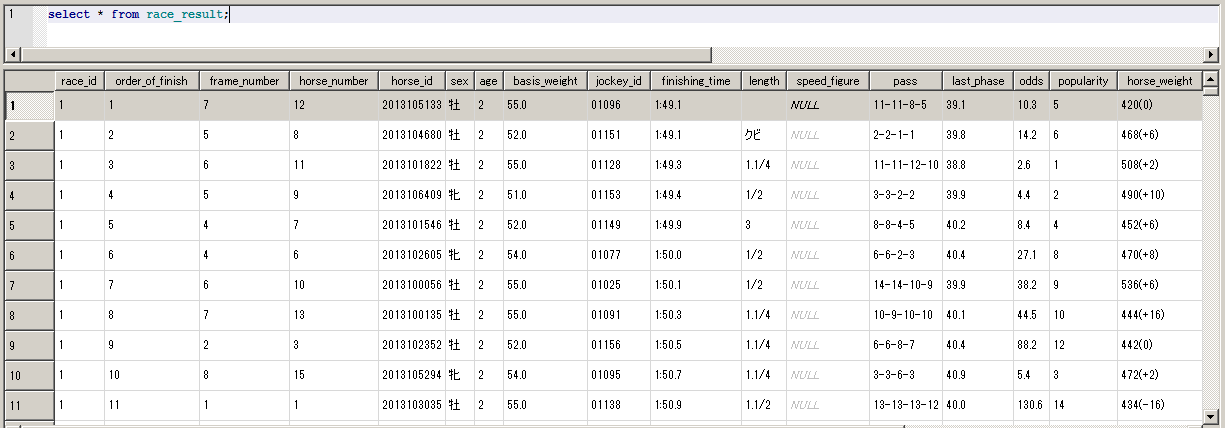Click horse_weight cell 536(+6)
This screenshot has width=1225, height=428.
pyautogui.click(x=1160, y=285)
